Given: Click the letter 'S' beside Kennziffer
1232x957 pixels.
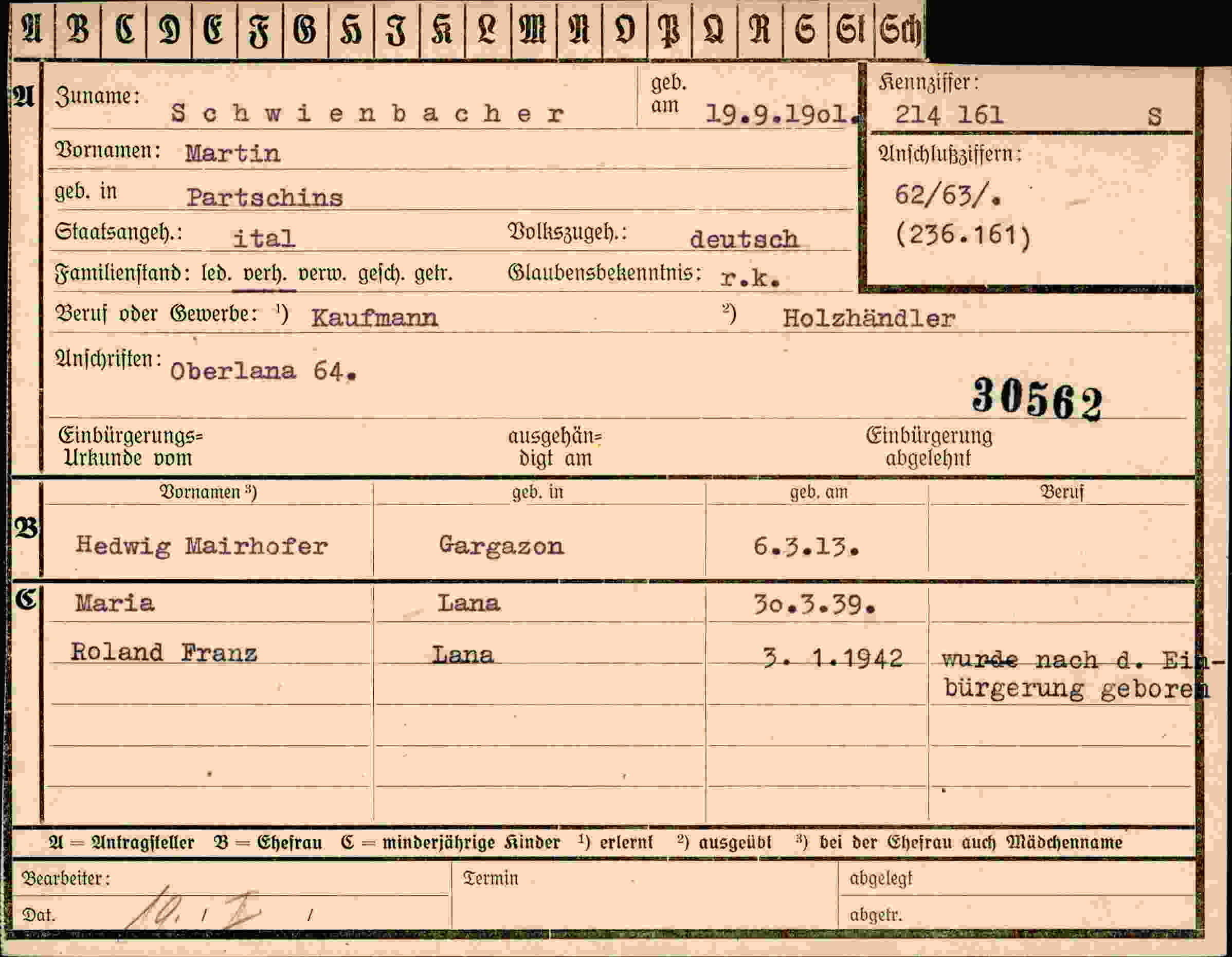Looking at the screenshot, I should pos(1154,117).
